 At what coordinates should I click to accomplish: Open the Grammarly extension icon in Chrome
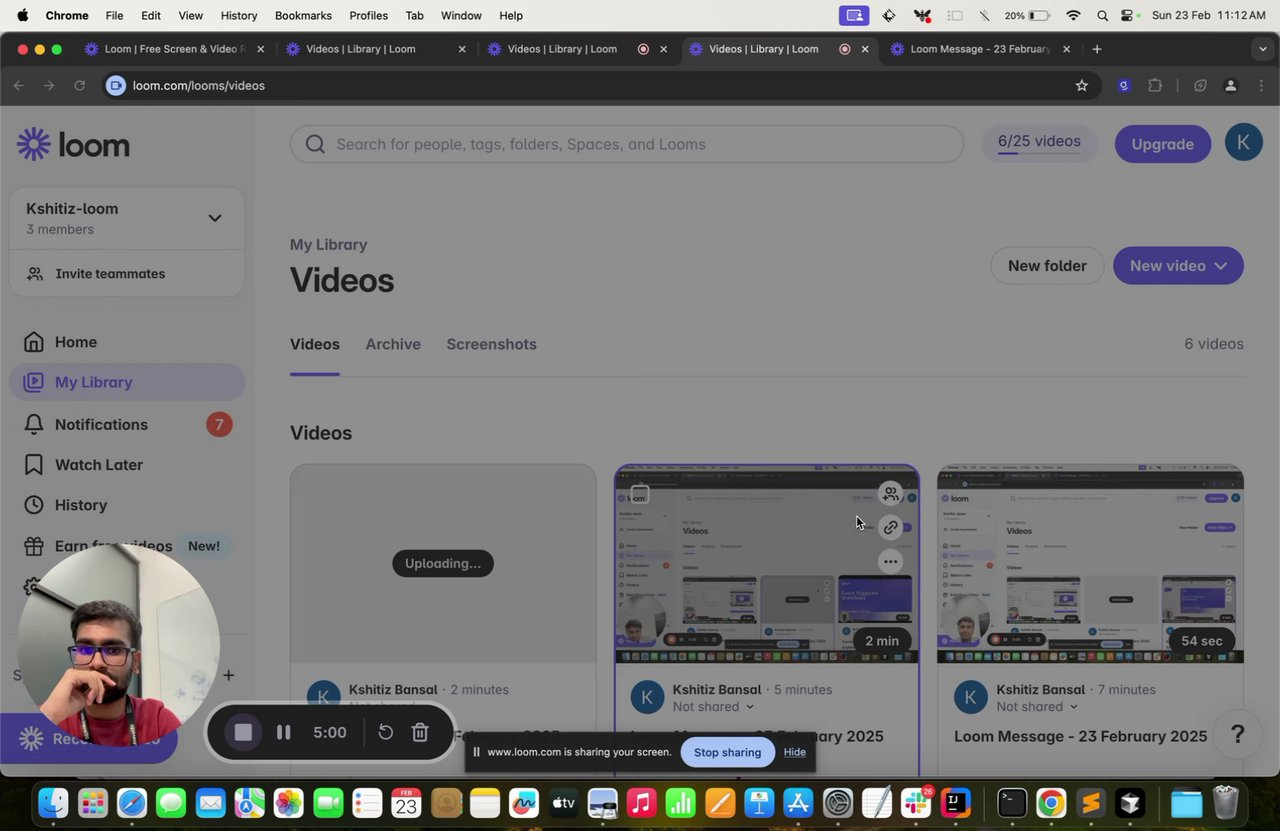1124,86
